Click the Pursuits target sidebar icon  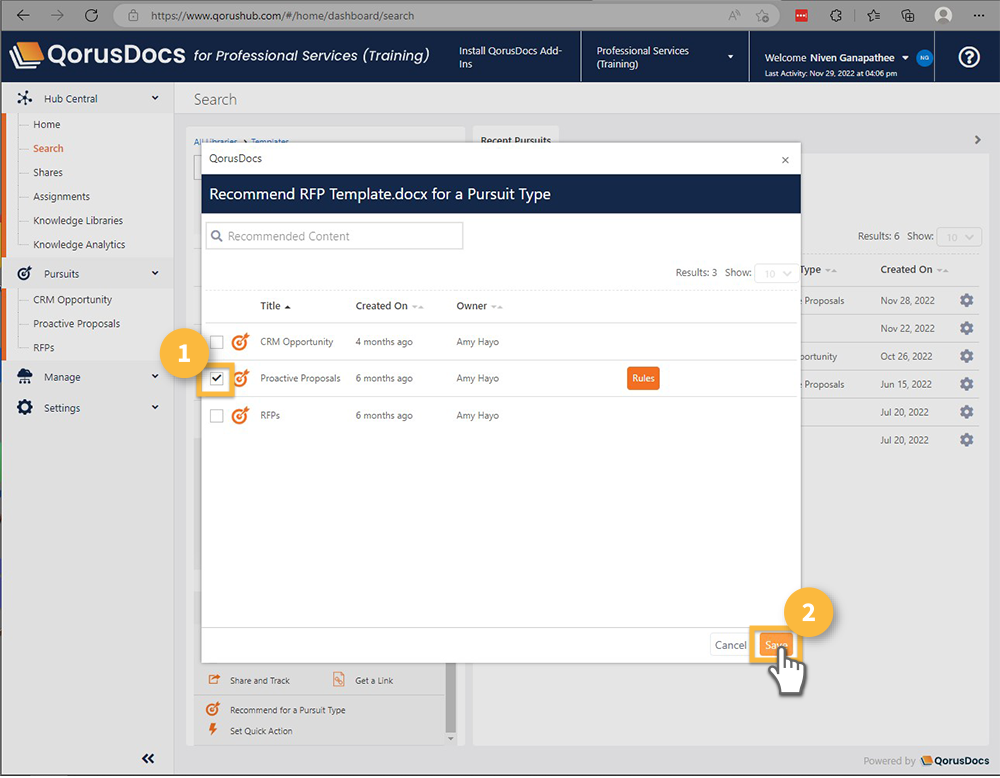(24, 274)
